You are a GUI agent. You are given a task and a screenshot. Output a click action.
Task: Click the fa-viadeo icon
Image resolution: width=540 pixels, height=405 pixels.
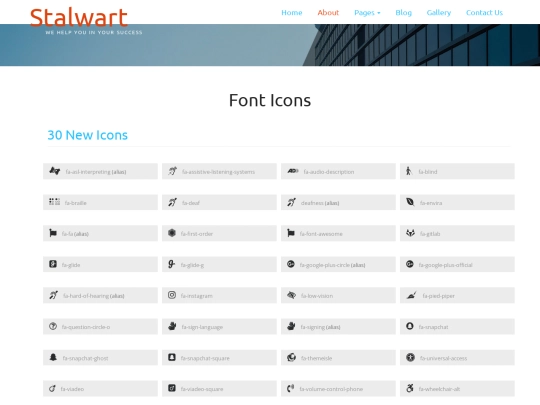[x=52, y=388]
